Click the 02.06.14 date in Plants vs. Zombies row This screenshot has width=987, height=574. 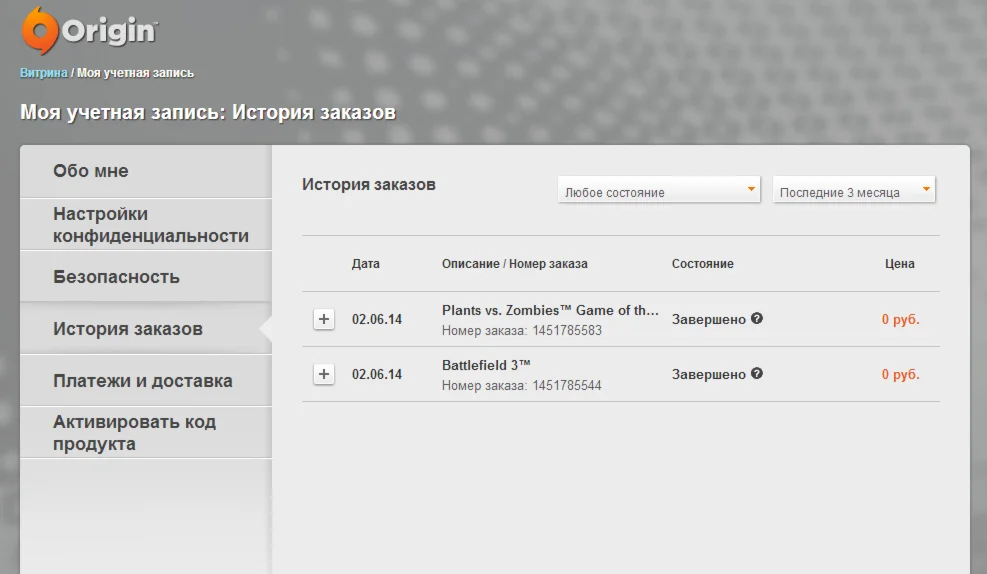pos(376,319)
